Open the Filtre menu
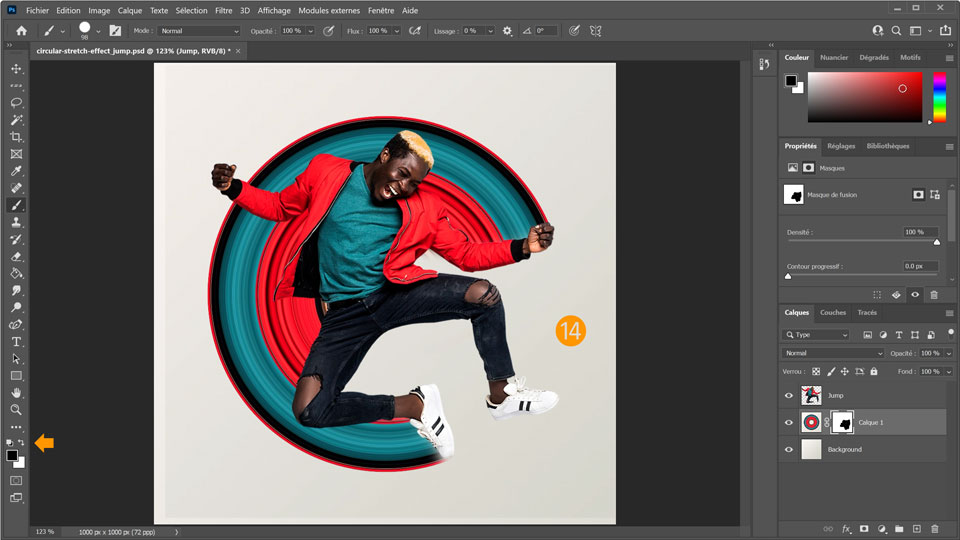 (x=224, y=10)
